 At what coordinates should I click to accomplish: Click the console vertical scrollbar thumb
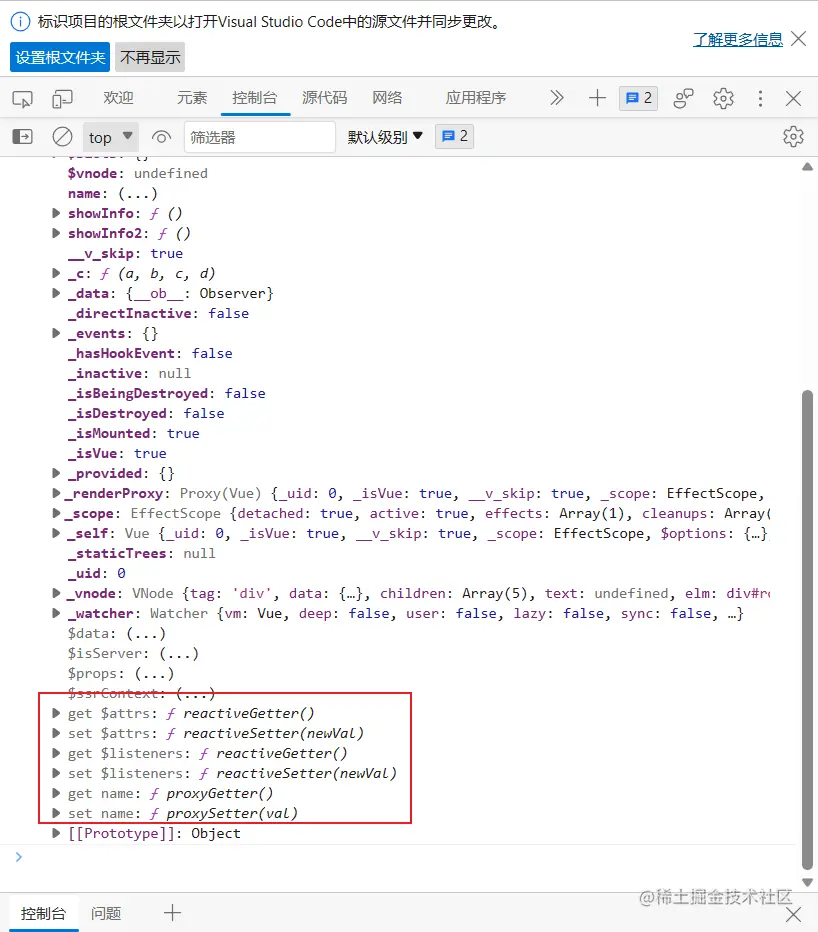(807, 630)
